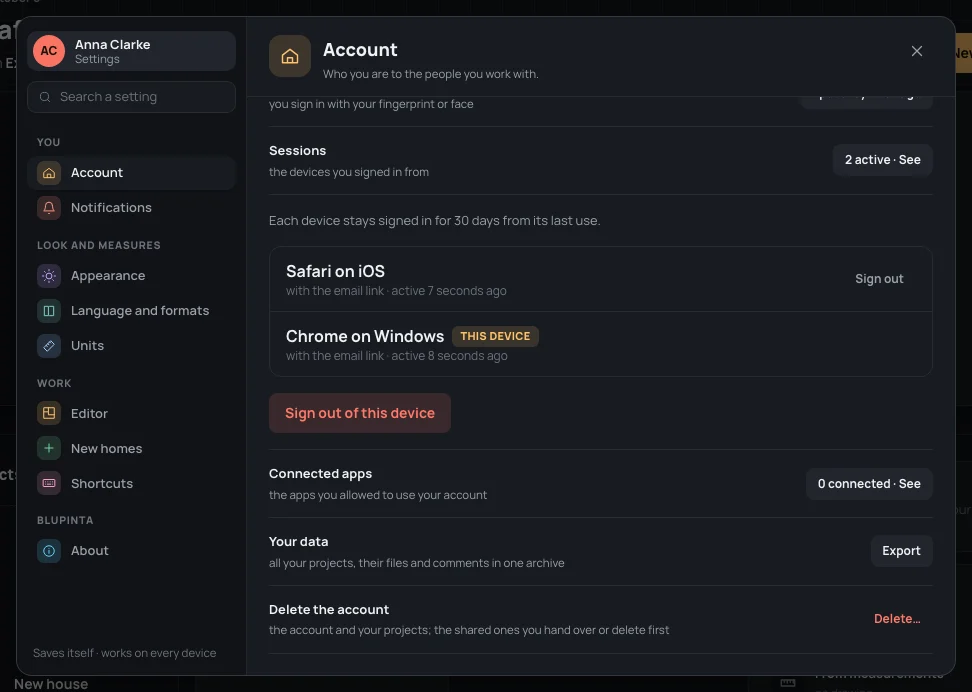Close the settings dialog
The height and width of the screenshot is (692, 972).
tap(917, 51)
